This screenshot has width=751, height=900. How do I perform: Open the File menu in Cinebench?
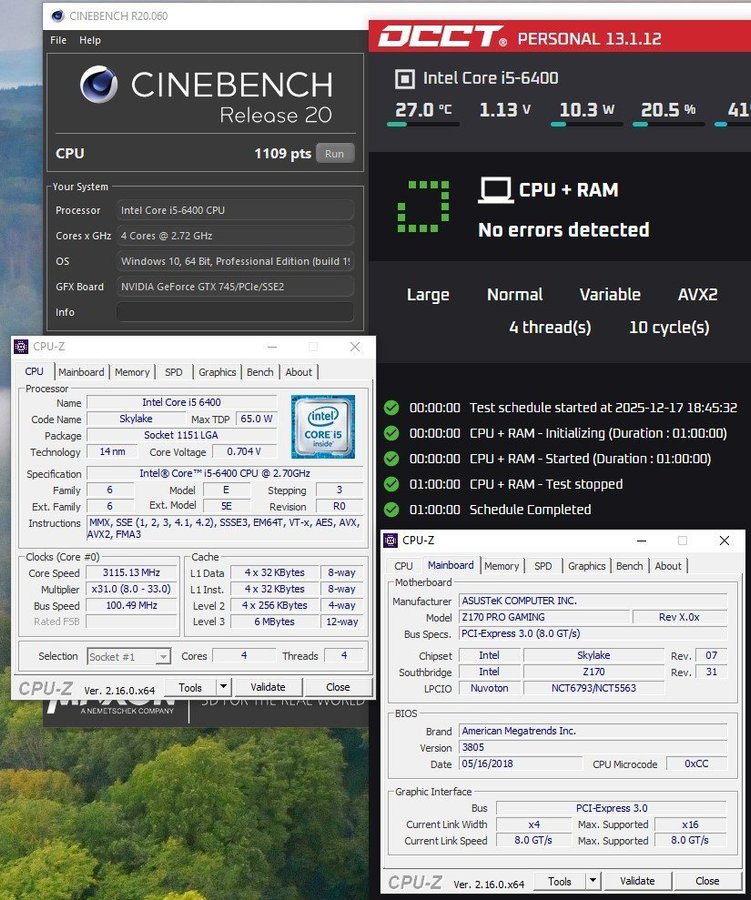58,40
